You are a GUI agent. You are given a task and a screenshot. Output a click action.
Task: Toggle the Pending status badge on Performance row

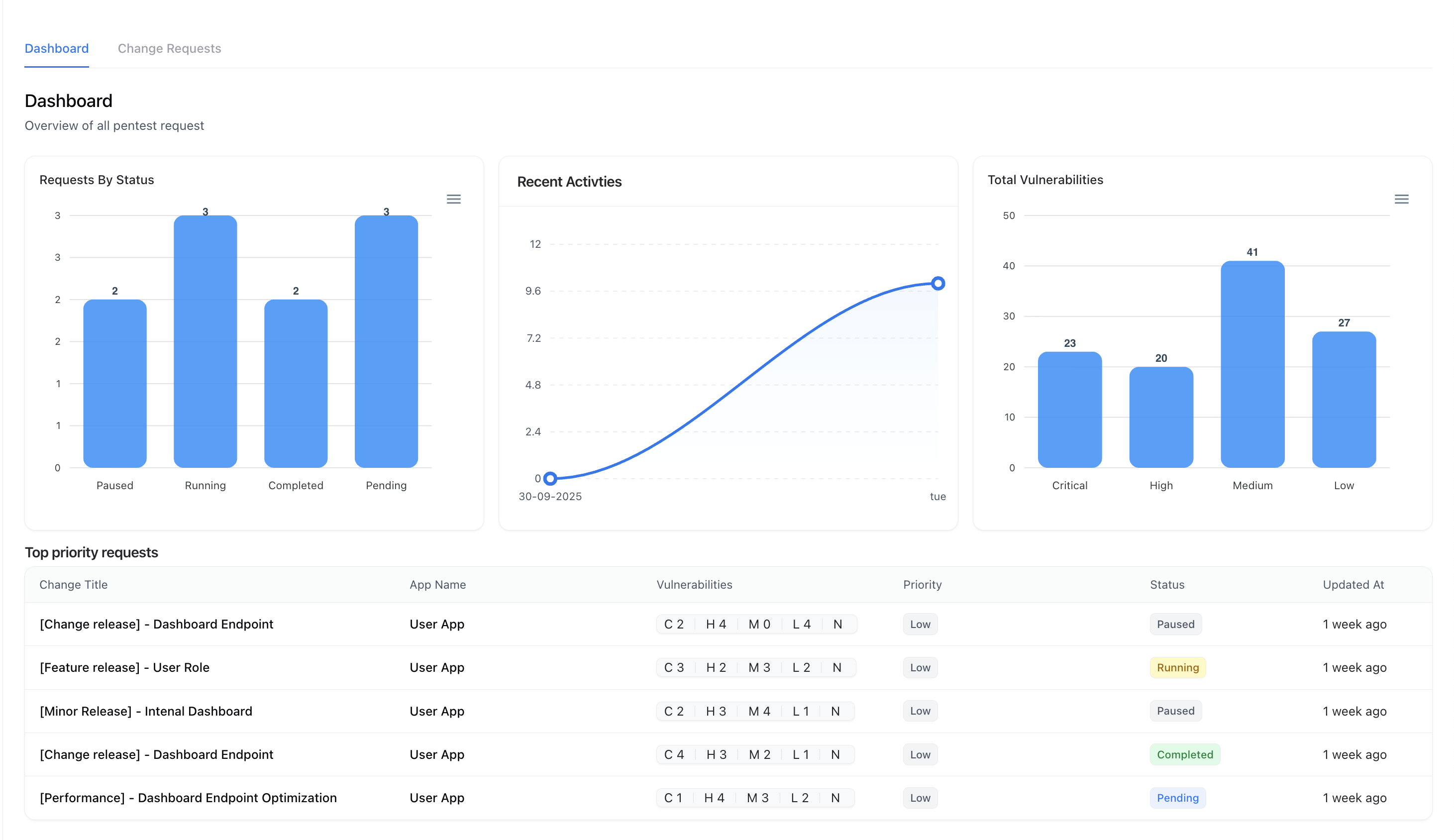click(x=1178, y=798)
